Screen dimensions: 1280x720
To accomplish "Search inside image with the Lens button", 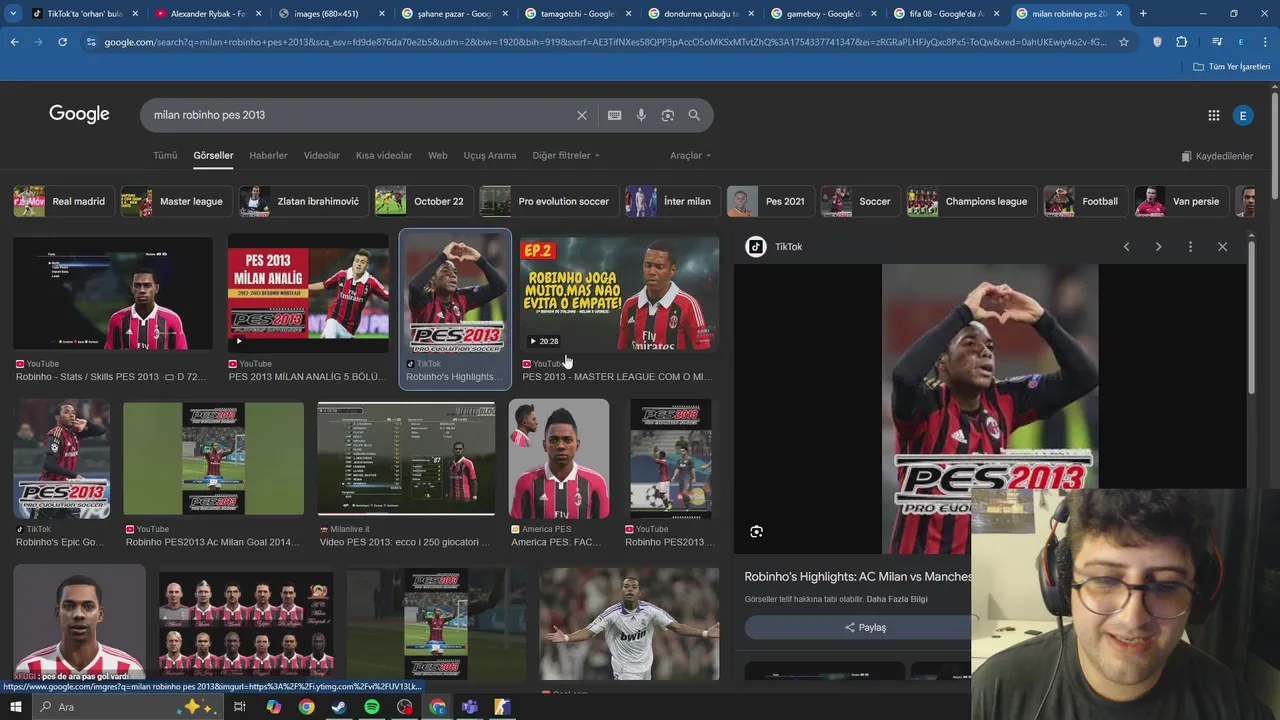I will [756, 532].
